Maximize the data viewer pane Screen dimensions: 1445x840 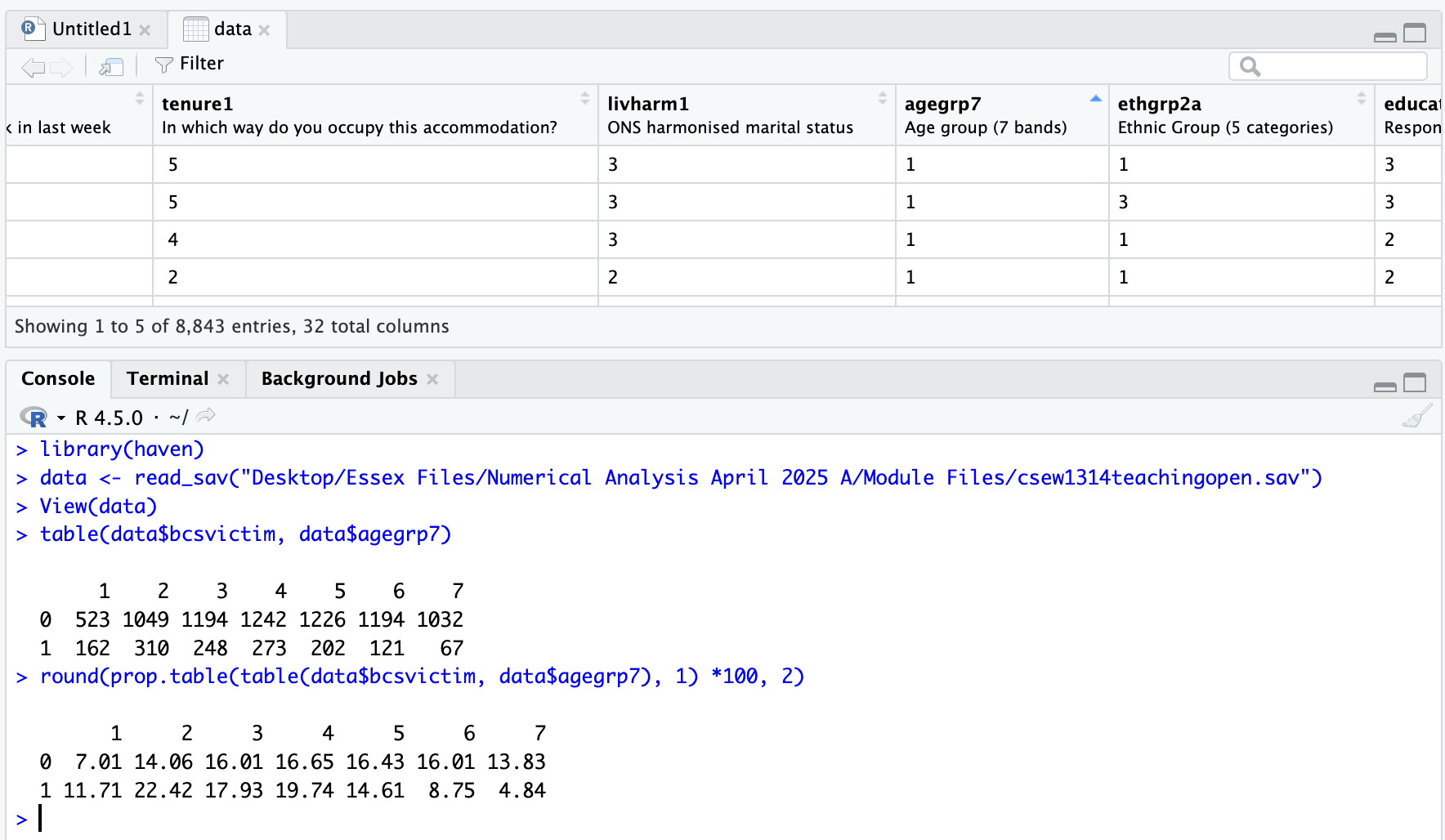coord(1415,34)
